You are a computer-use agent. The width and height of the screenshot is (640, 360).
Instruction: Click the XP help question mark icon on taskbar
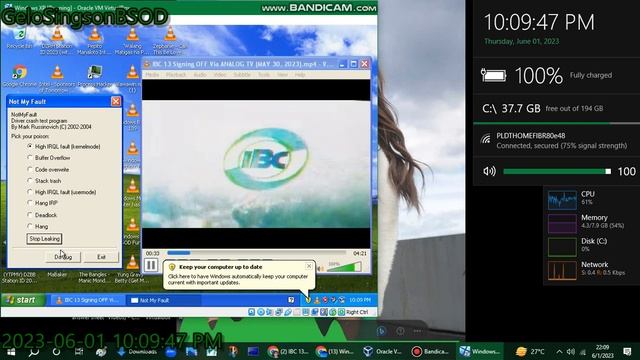291,300
